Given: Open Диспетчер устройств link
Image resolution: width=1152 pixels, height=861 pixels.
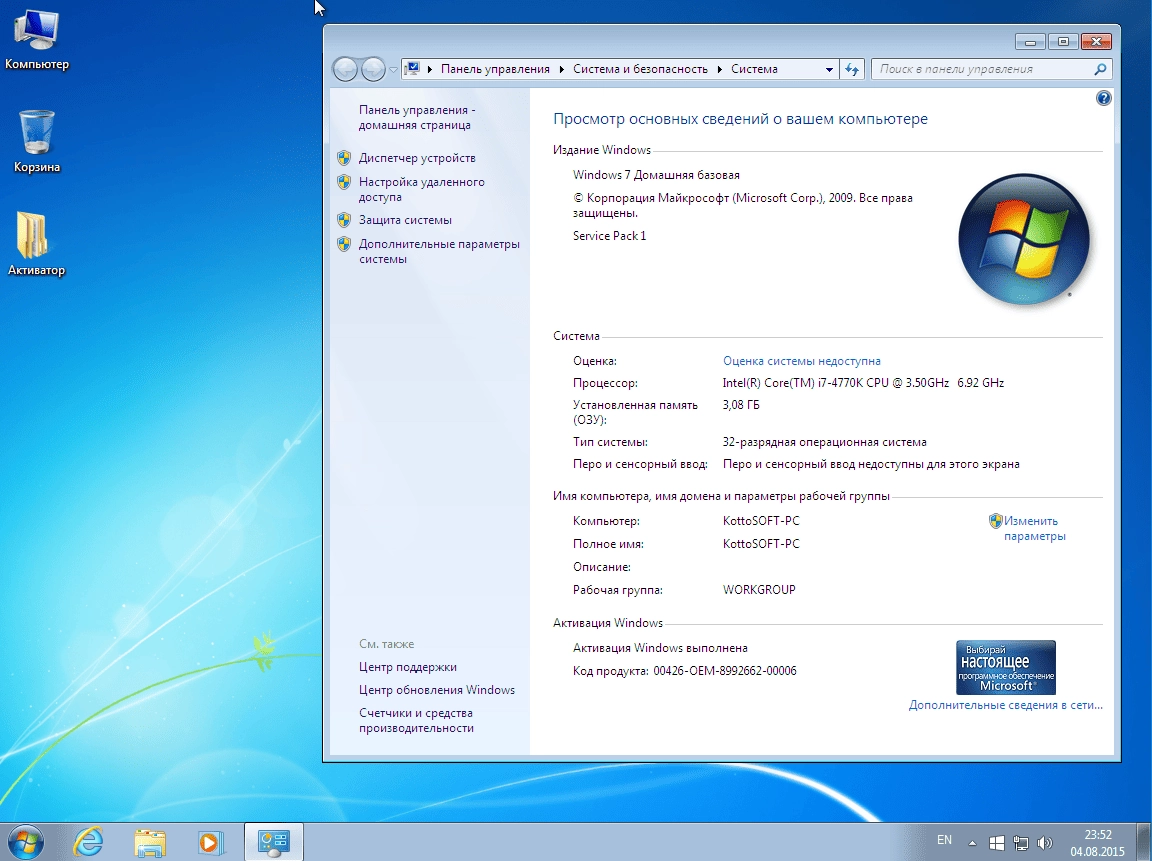Looking at the screenshot, I should (x=417, y=158).
